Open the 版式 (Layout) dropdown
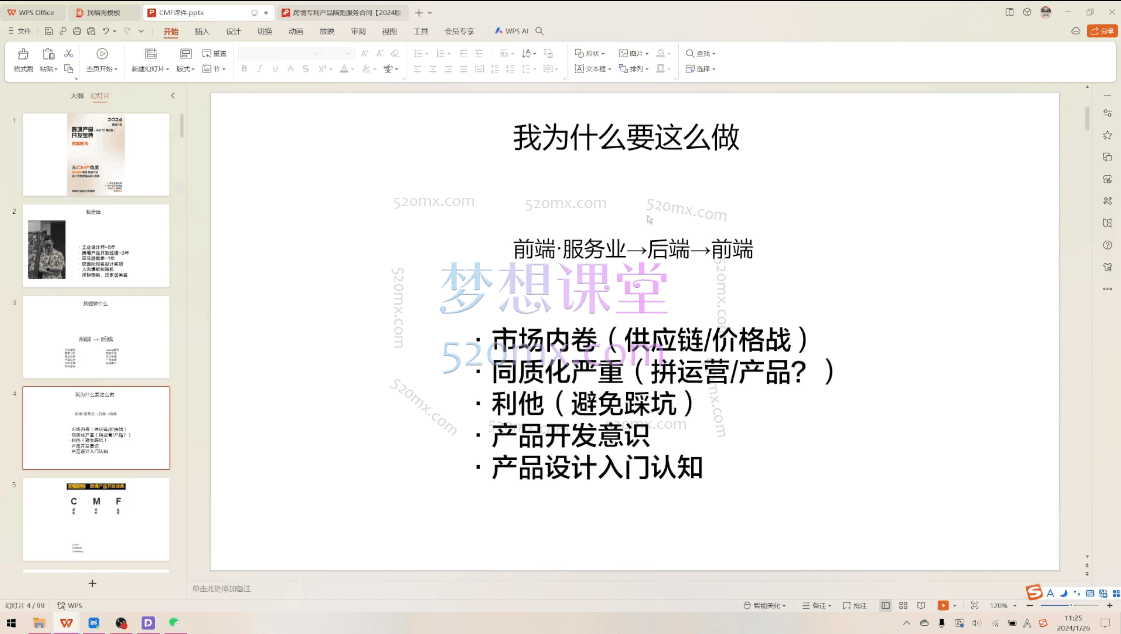 tap(186, 67)
